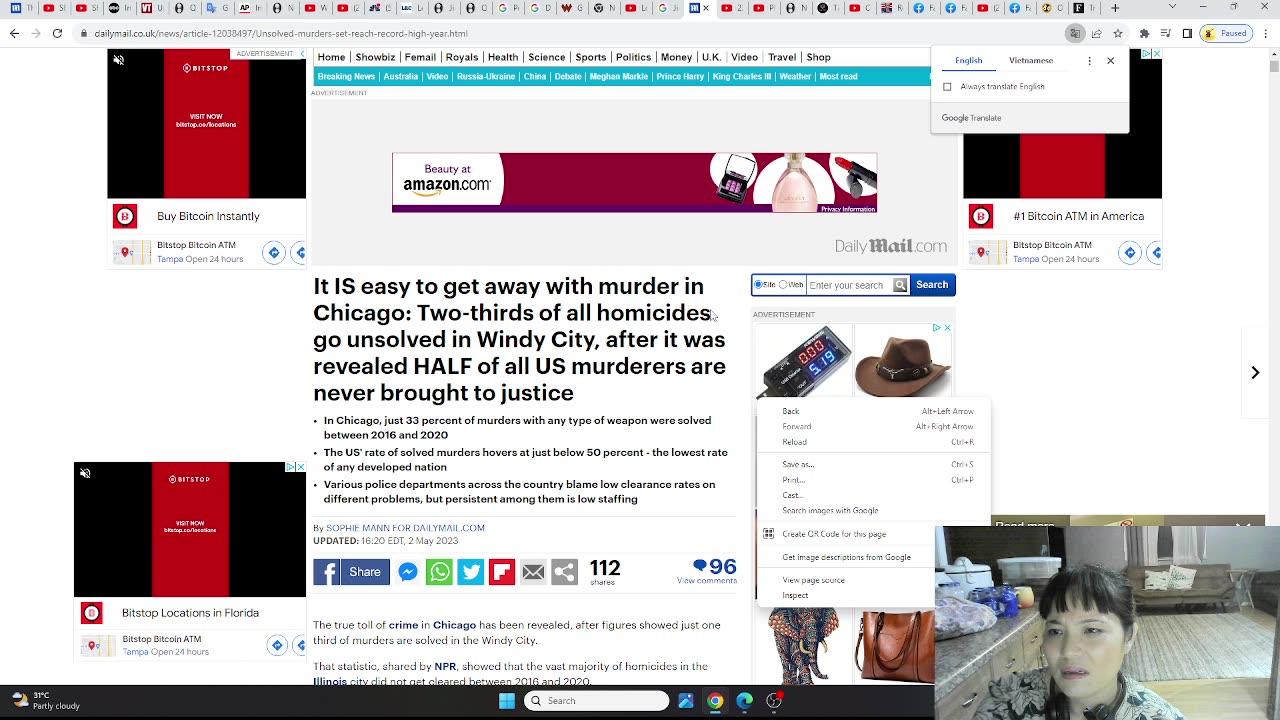This screenshot has width=1280, height=720.
Task: Open the Windows Start button
Action: [507, 701]
